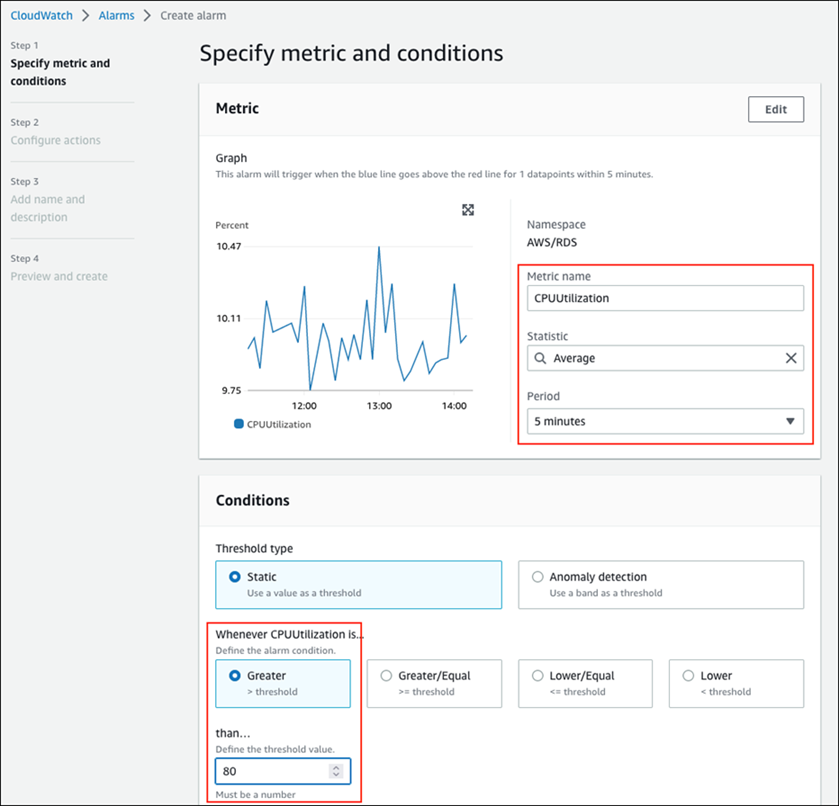Click the fullscreen expand icon above the graph
This screenshot has width=839, height=806.
point(467,210)
